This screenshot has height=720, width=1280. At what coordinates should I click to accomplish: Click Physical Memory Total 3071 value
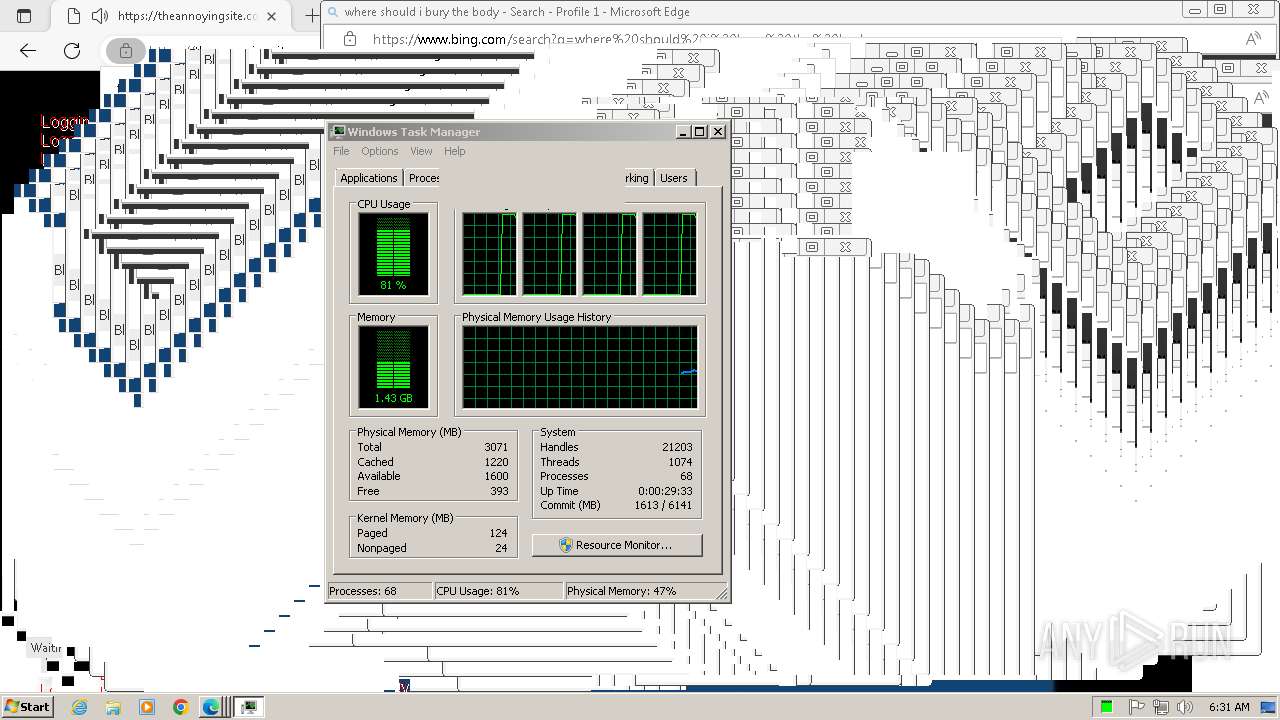[x=496, y=447]
